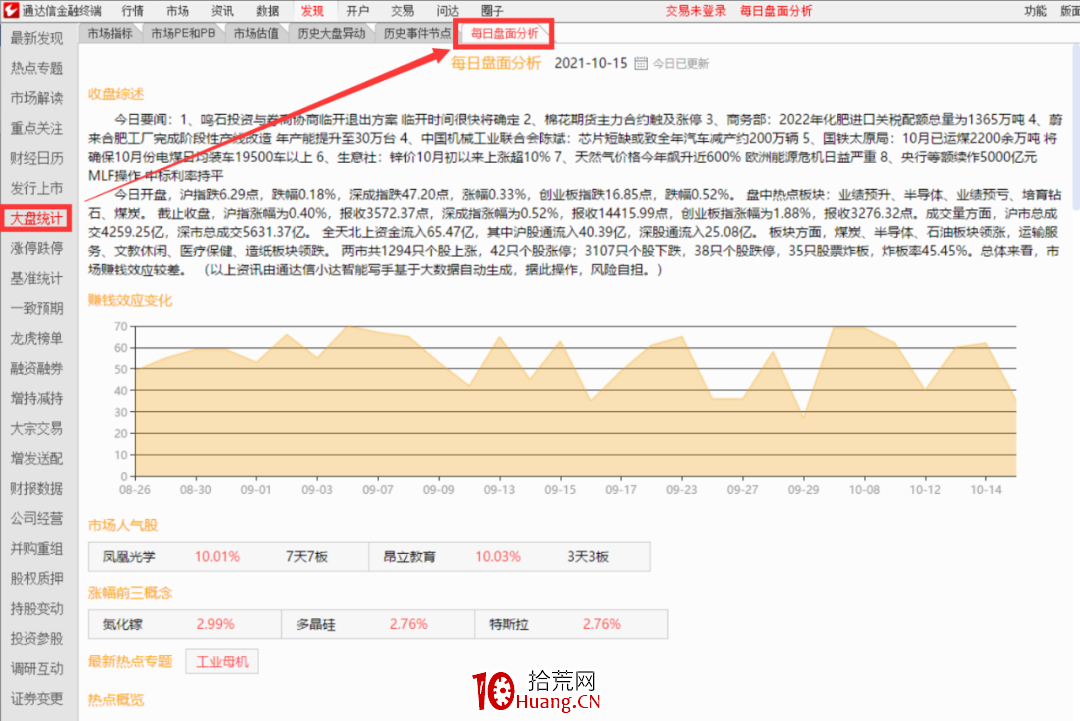
Task: Click the 交易未登录 login link
Action: (x=694, y=11)
